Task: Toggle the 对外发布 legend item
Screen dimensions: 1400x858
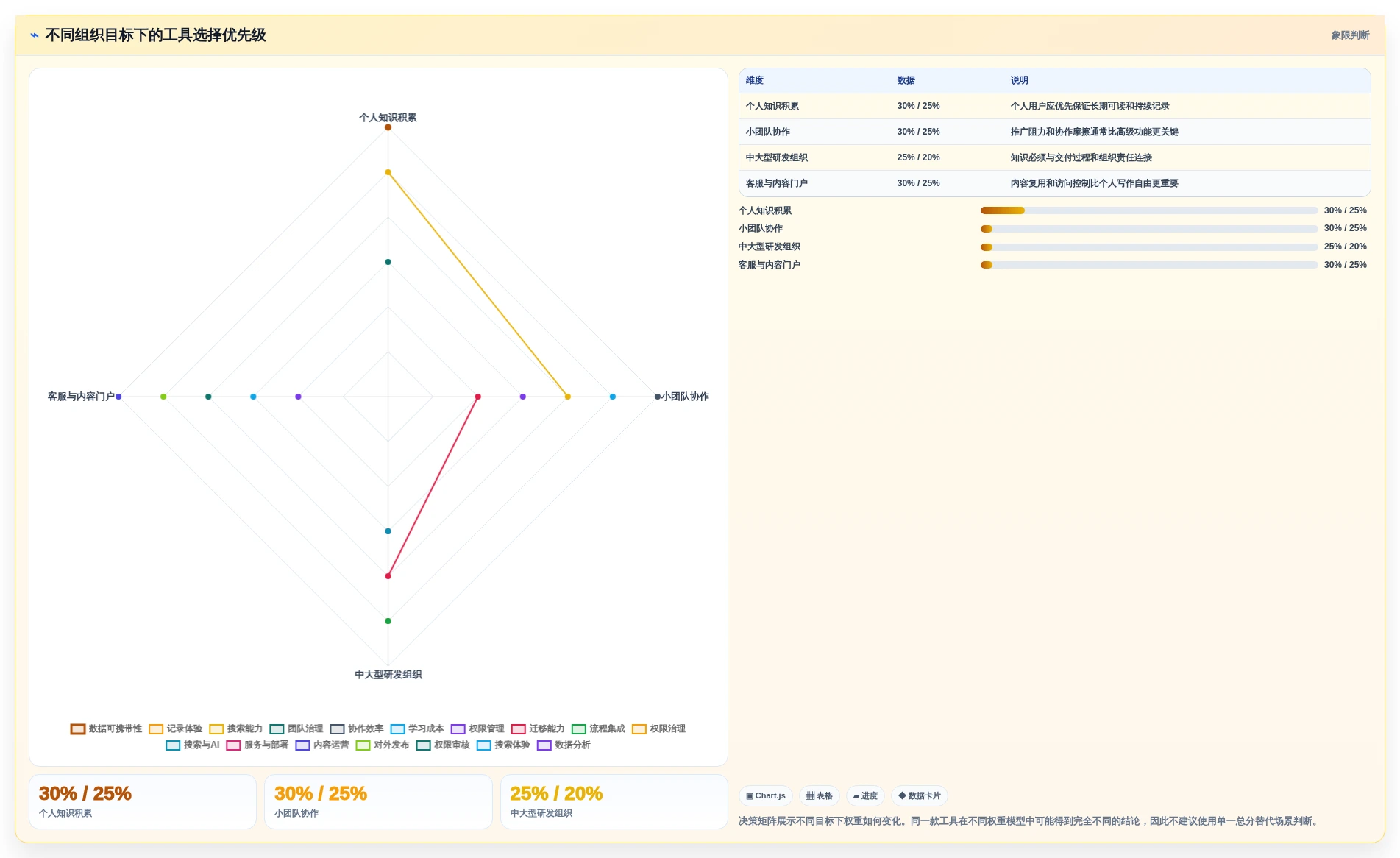Action: [383, 745]
